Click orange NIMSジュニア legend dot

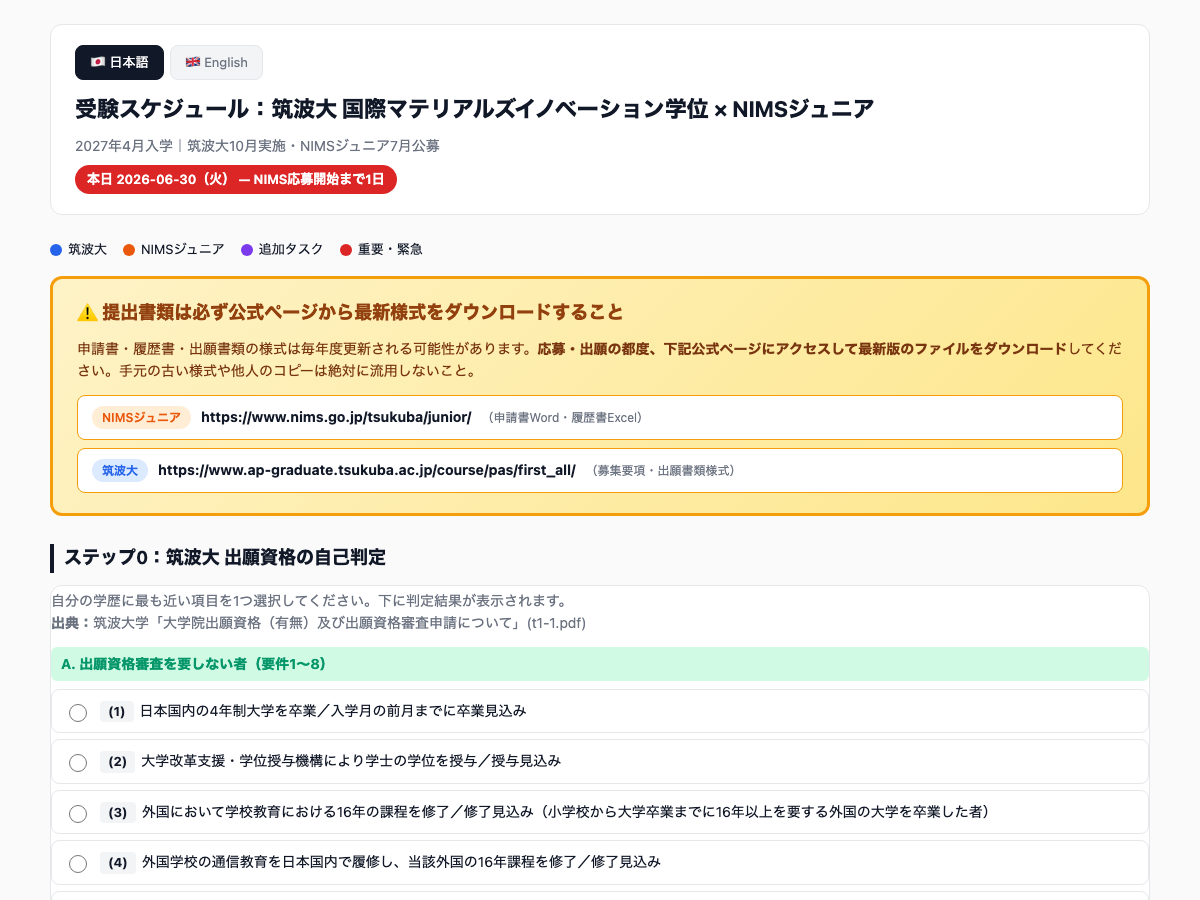(129, 249)
